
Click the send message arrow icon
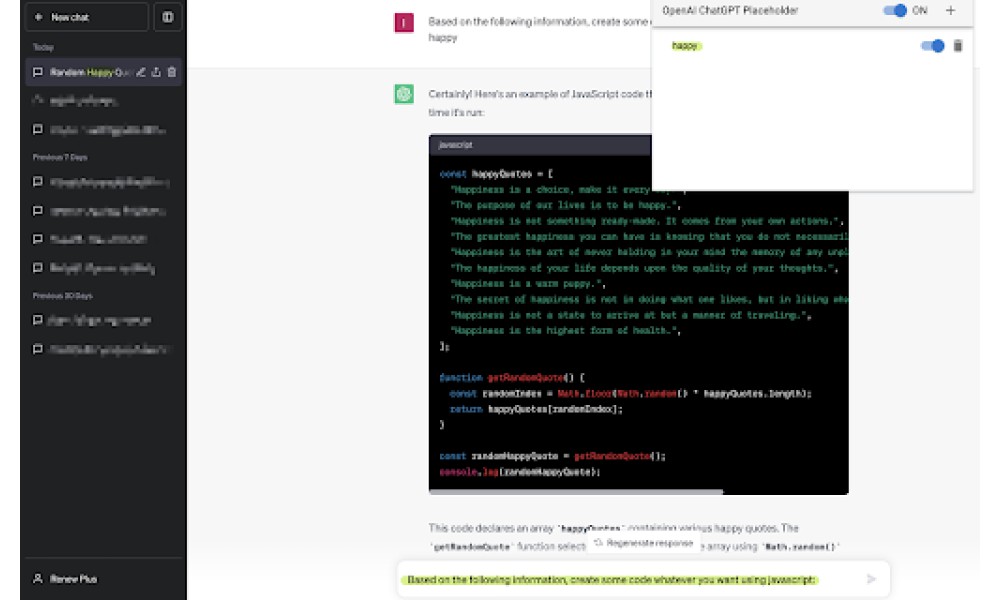click(872, 579)
